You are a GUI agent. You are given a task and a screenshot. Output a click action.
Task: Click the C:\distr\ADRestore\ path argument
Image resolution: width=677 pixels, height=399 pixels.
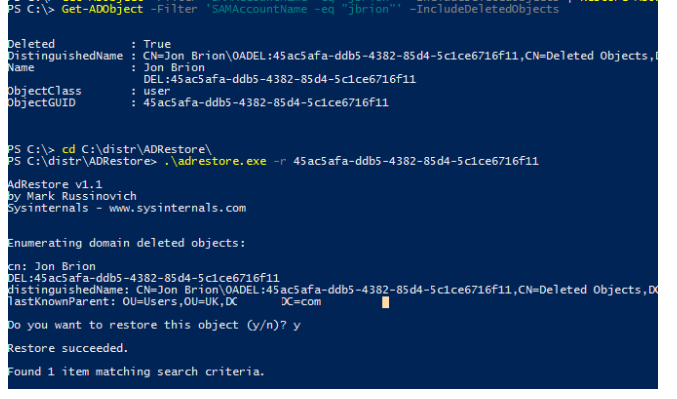pos(146,149)
